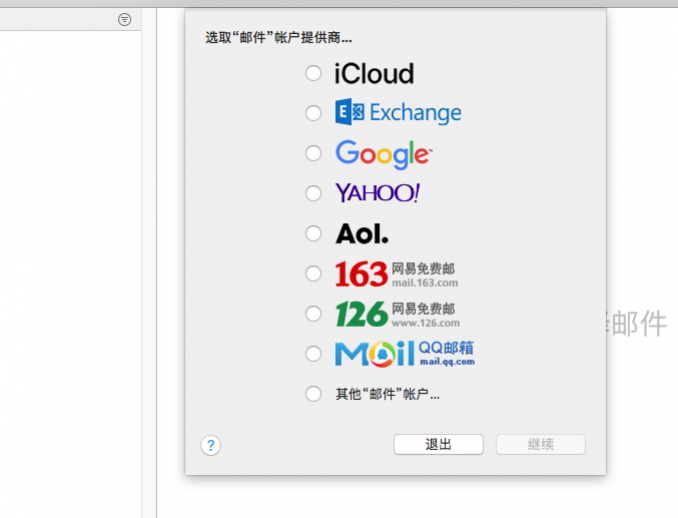Open help with the question mark button
The width and height of the screenshot is (678, 518).
pos(211,445)
